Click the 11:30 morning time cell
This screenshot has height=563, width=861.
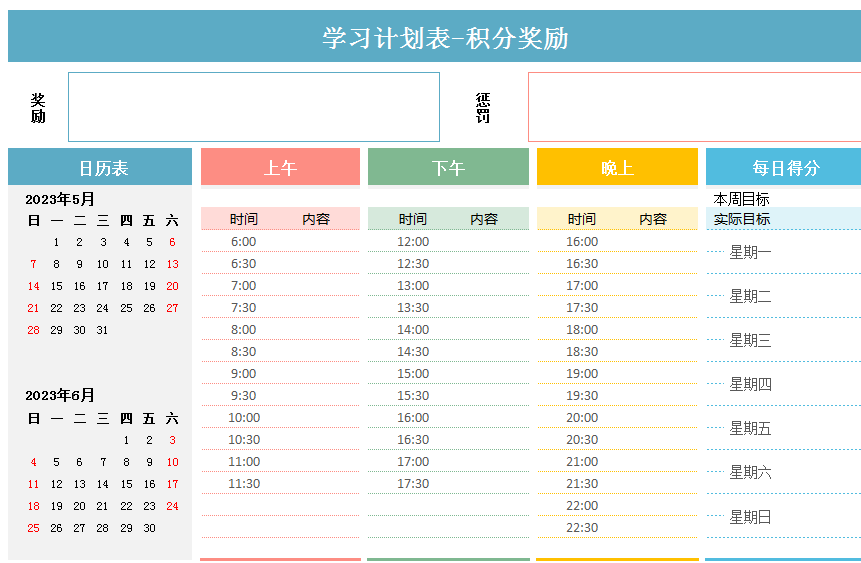[244, 483]
